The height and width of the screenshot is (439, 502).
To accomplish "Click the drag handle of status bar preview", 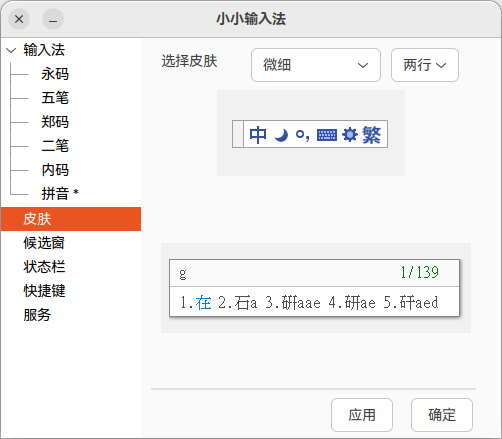I will [x=238, y=134].
